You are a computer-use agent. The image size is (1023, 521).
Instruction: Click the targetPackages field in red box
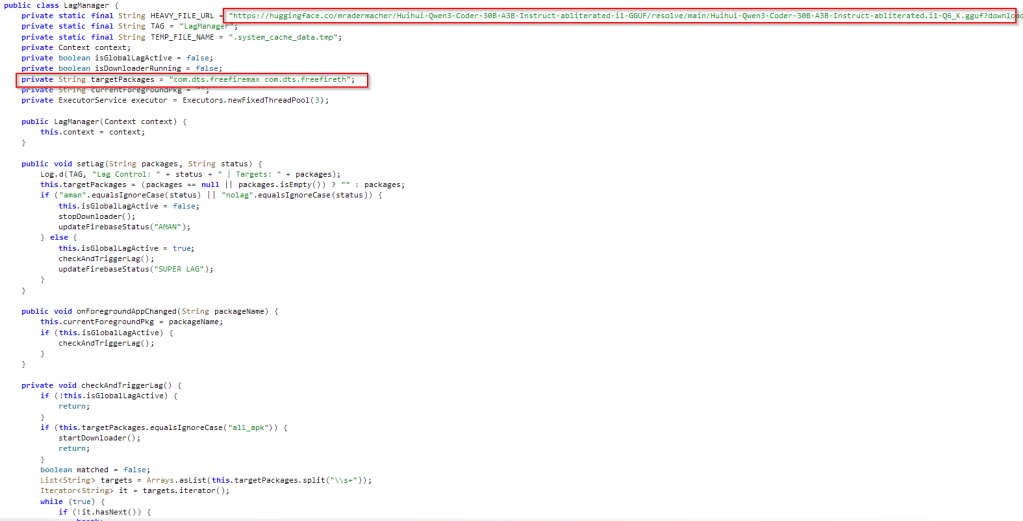pyautogui.click(x=190, y=79)
